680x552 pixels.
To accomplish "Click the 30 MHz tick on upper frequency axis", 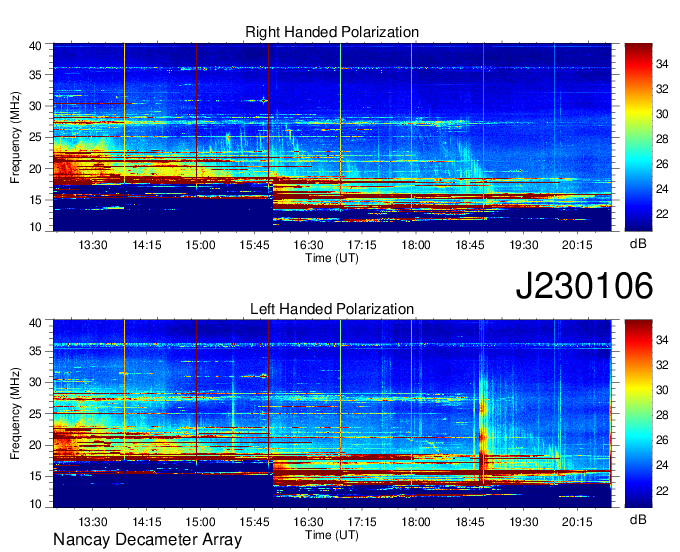I will point(35,106).
